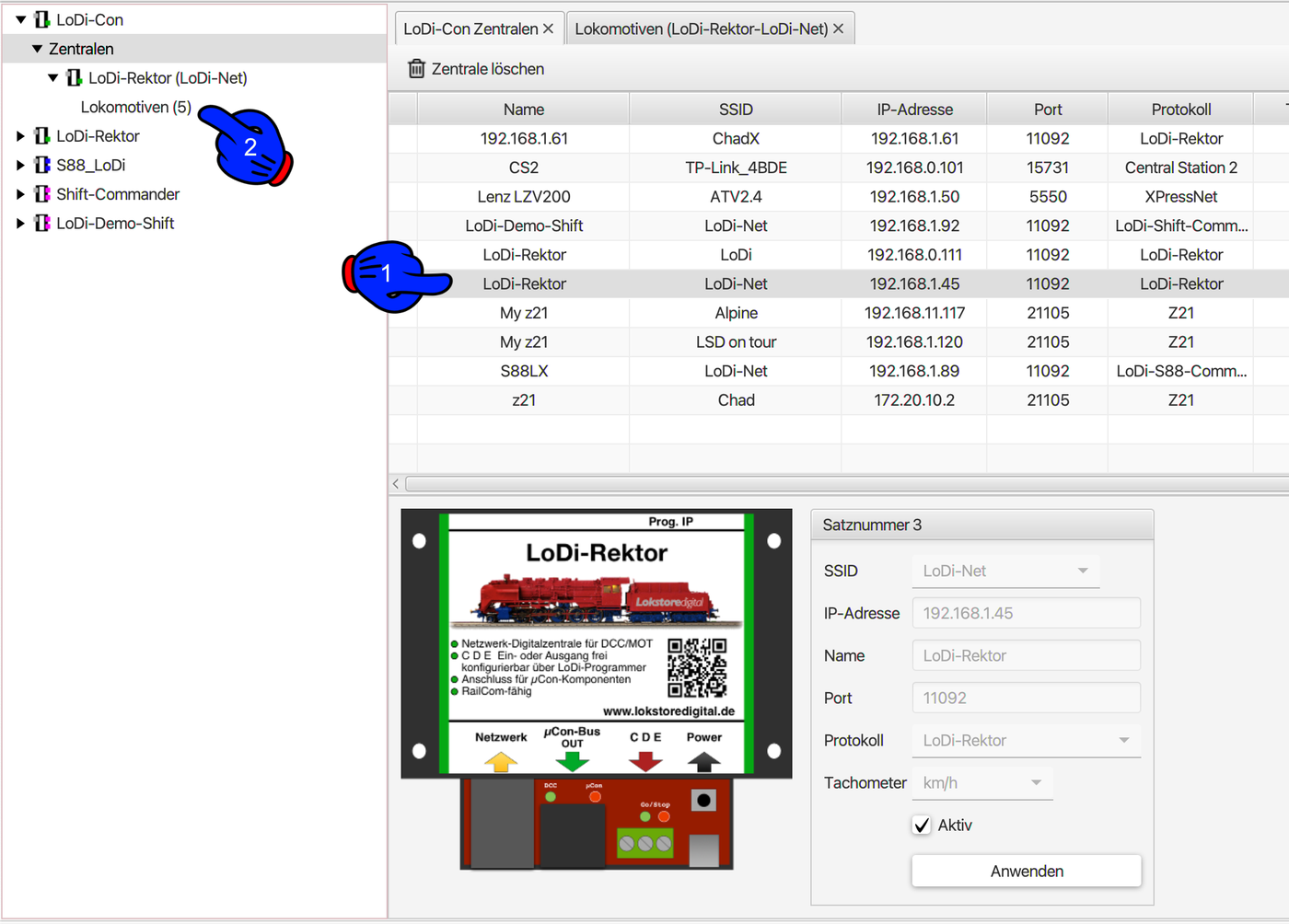The image size is (1289, 924).
Task: Select the S88LX table row
Action: [x=839, y=371]
